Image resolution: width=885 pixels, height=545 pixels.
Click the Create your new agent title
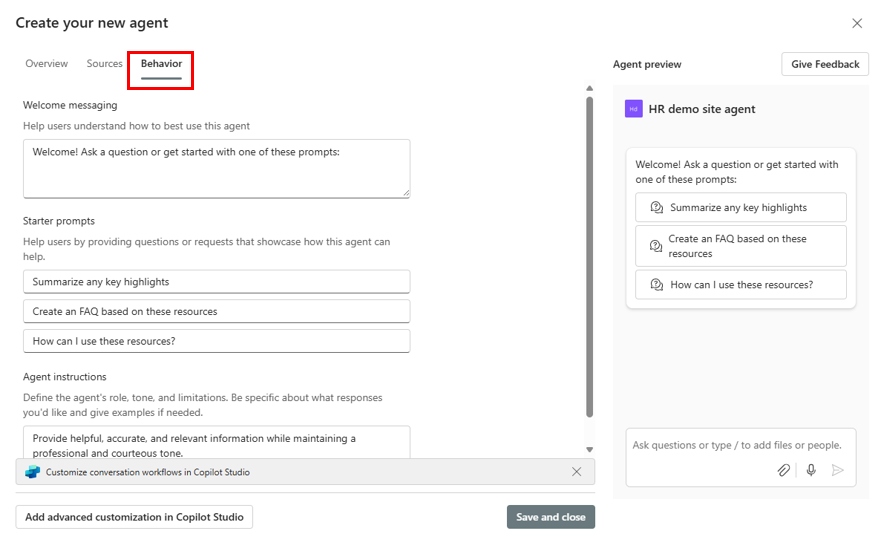point(92,23)
